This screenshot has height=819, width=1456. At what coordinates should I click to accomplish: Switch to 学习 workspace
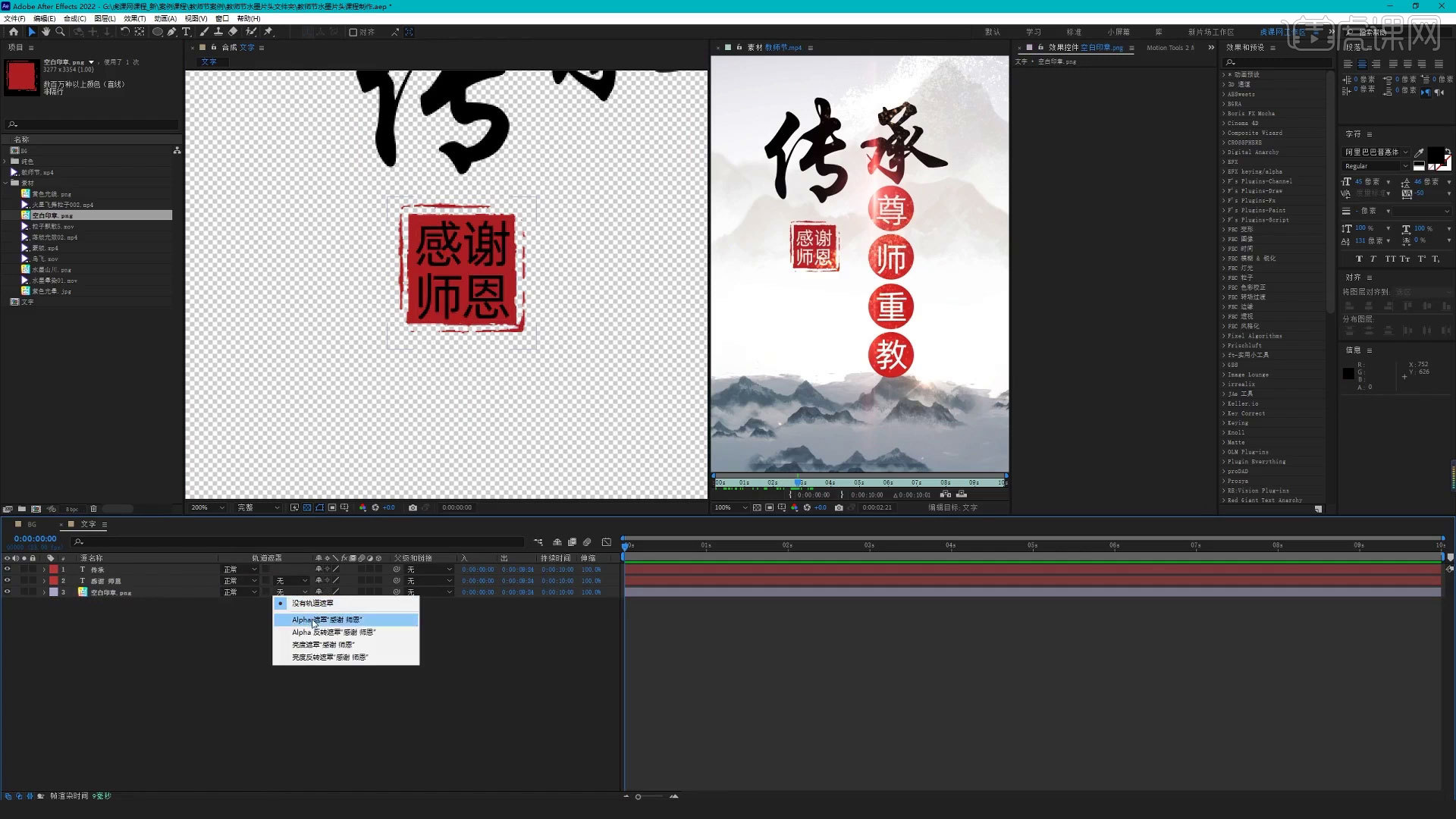1034,32
